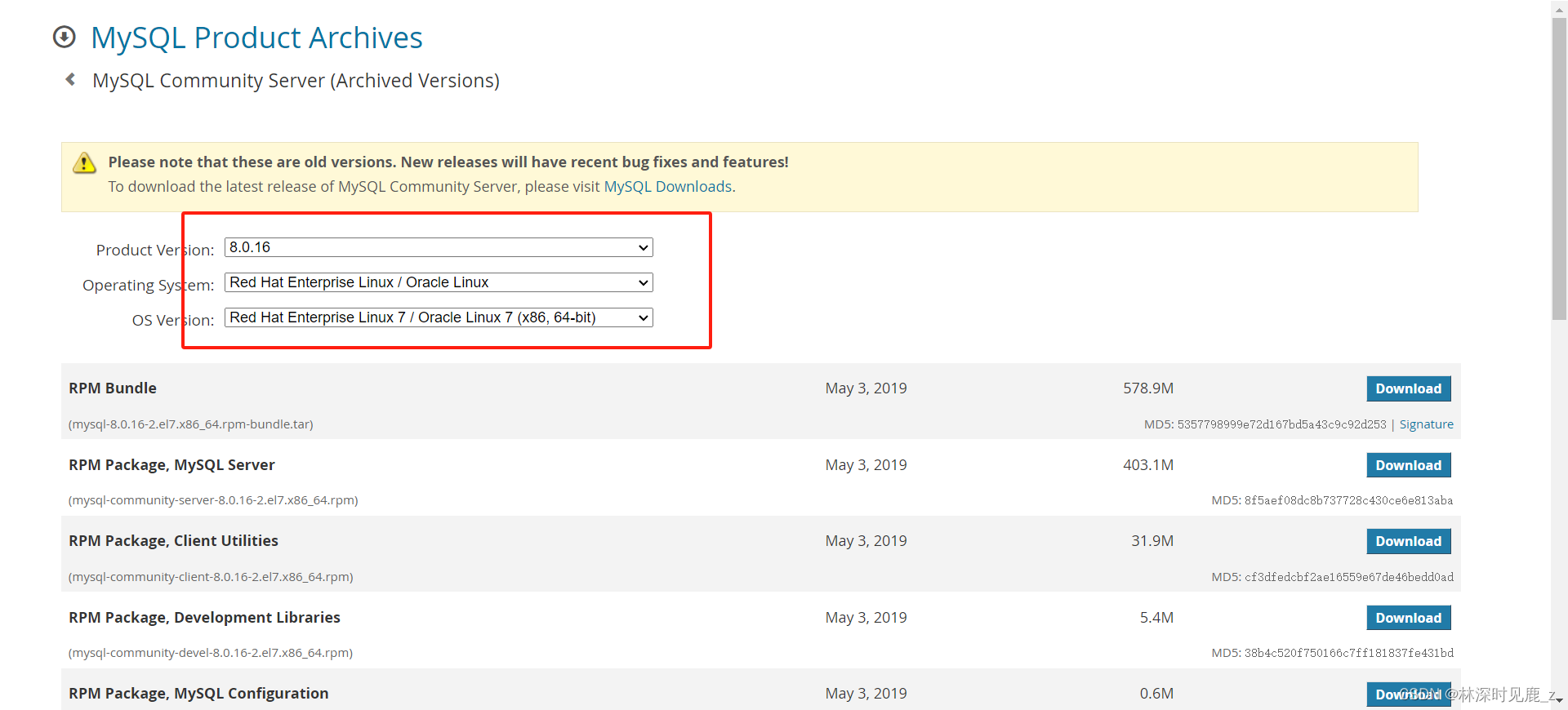Click the back arrow next to MySQL Community Server
The height and width of the screenshot is (710, 1568).
pyautogui.click(x=71, y=79)
